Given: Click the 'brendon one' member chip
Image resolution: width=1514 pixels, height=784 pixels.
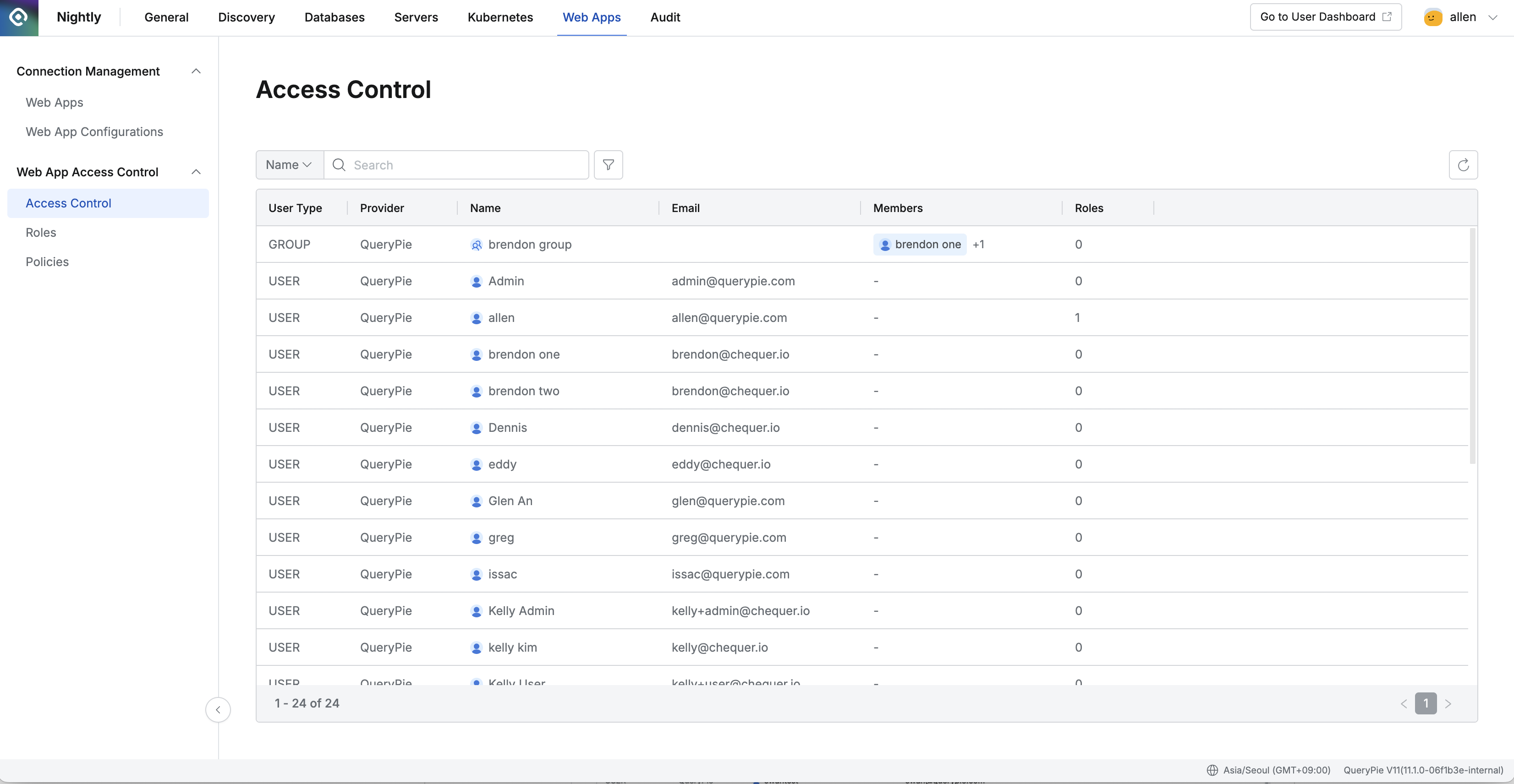Looking at the screenshot, I should [919, 244].
